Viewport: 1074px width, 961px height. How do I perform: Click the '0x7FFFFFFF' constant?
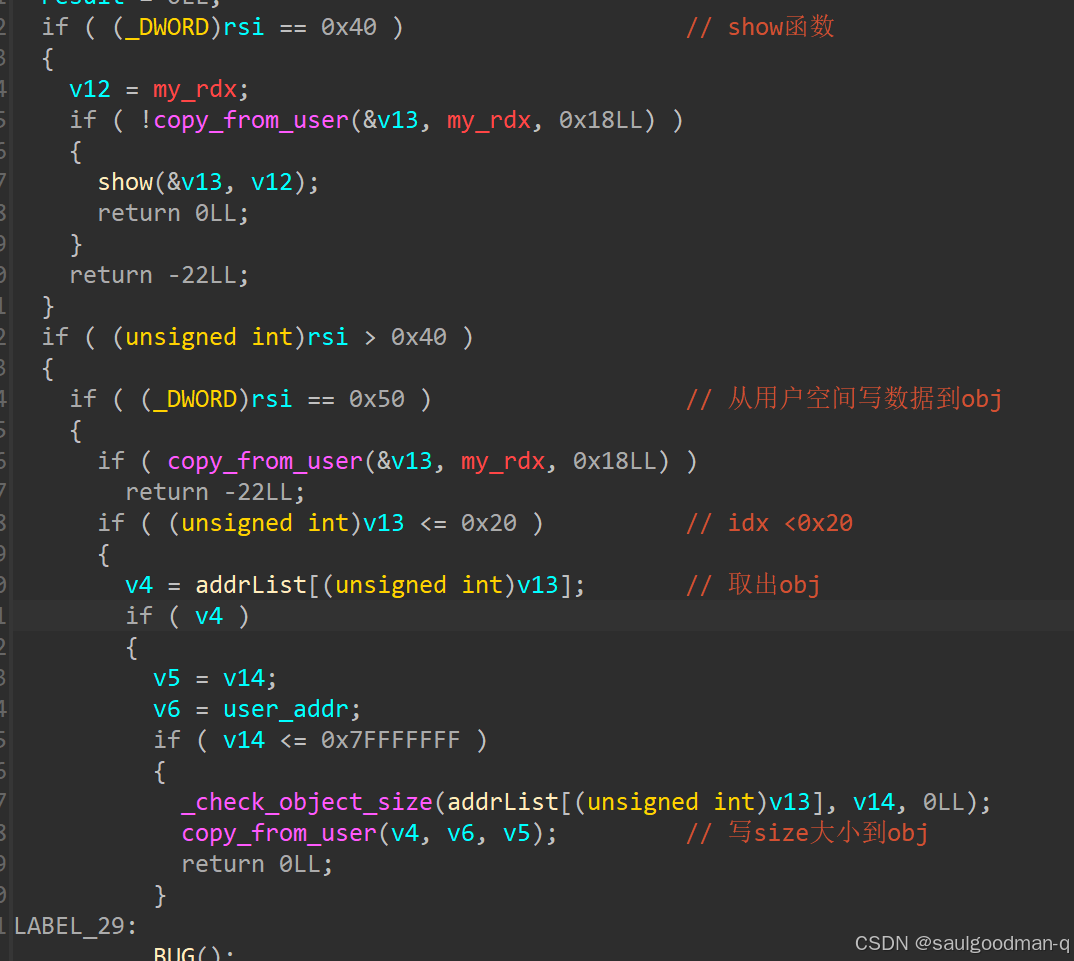point(390,740)
